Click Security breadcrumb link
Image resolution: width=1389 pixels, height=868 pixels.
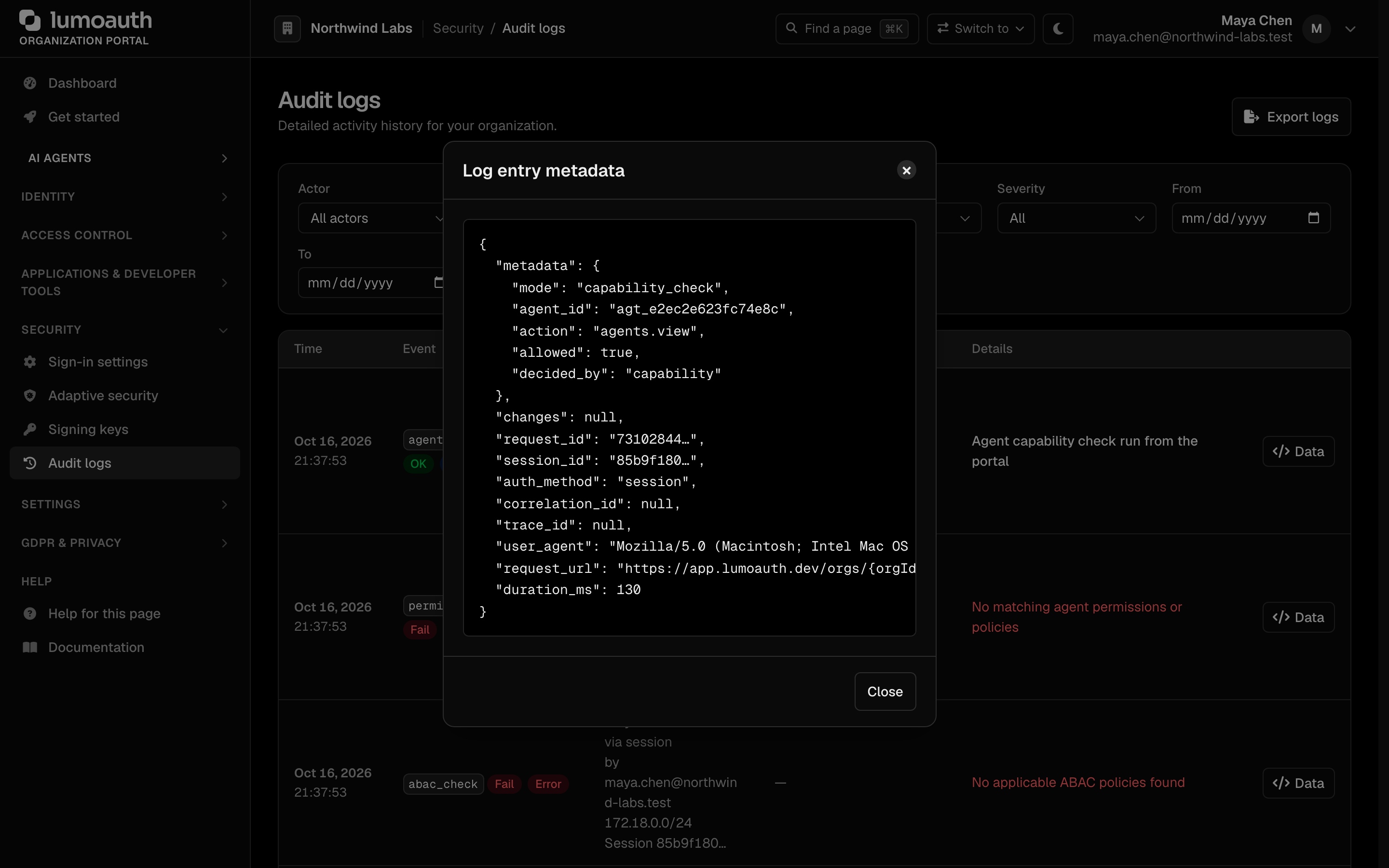pyautogui.click(x=458, y=28)
